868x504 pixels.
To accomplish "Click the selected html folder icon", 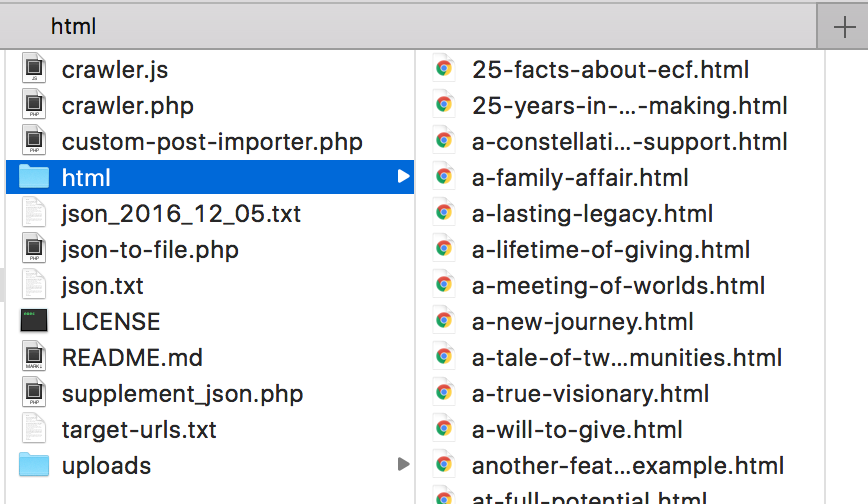I will (x=34, y=177).
